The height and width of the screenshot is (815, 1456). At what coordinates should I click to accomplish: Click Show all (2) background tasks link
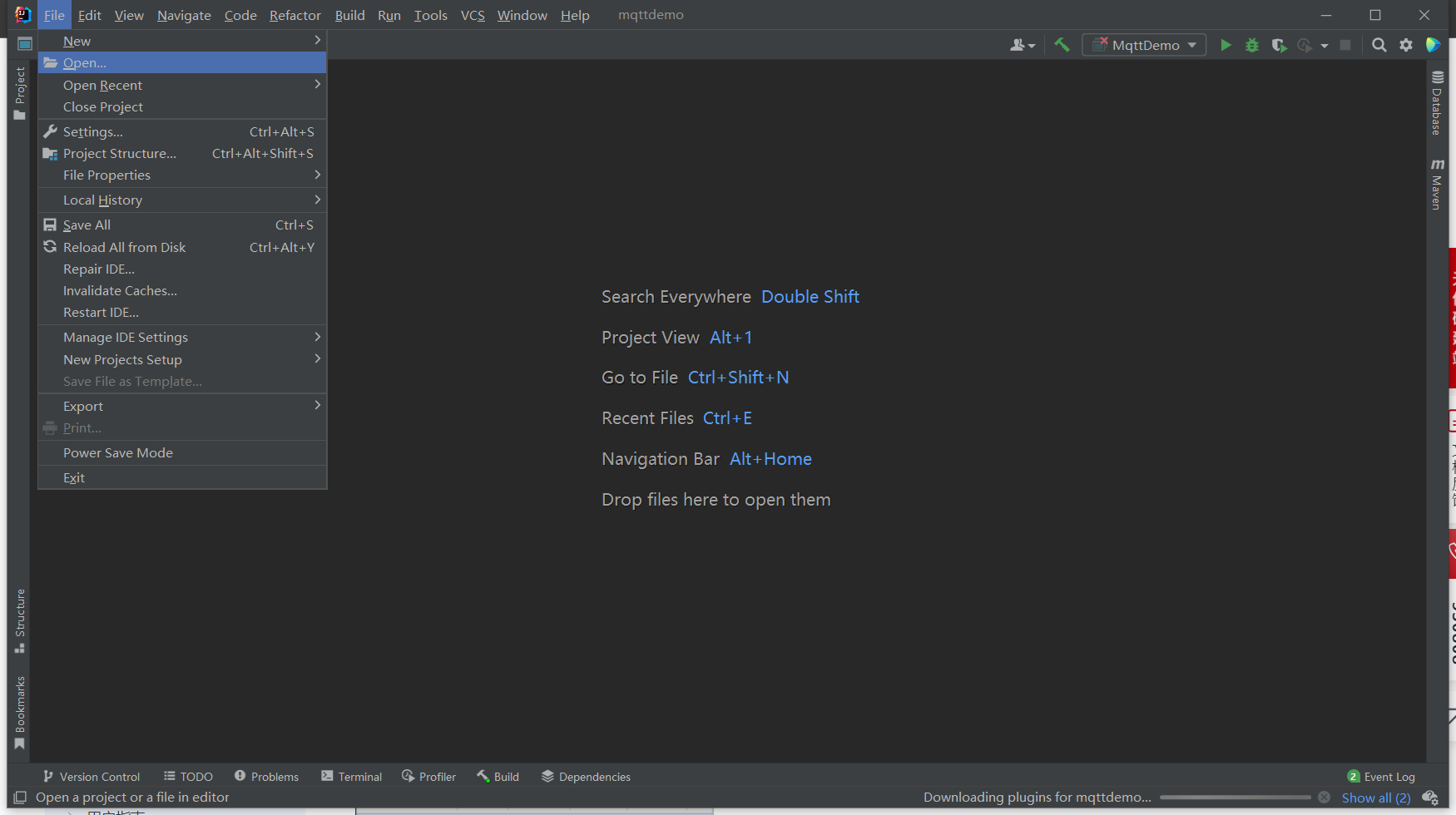tap(1376, 798)
